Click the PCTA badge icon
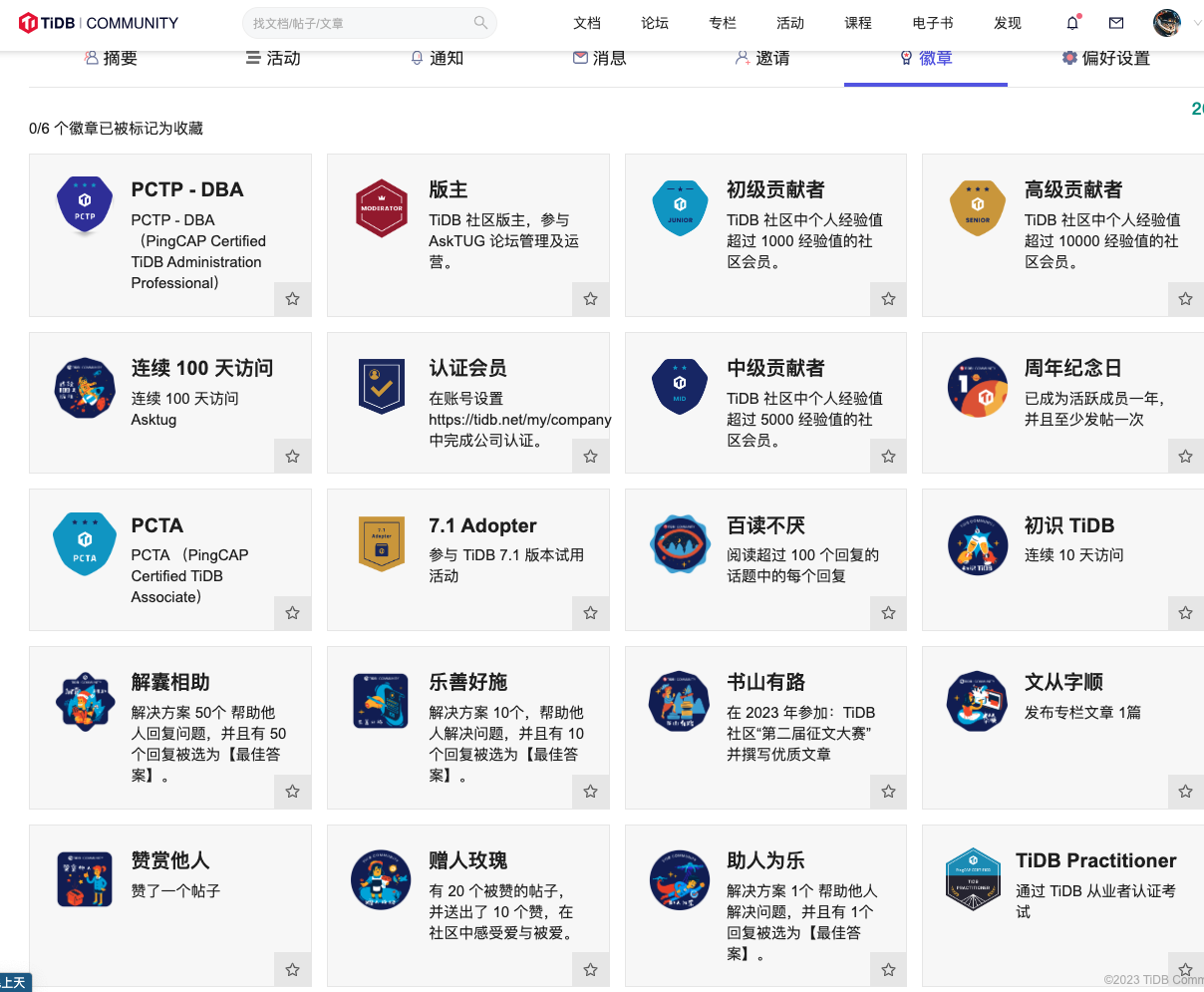The image size is (1204, 992). click(x=85, y=543)
